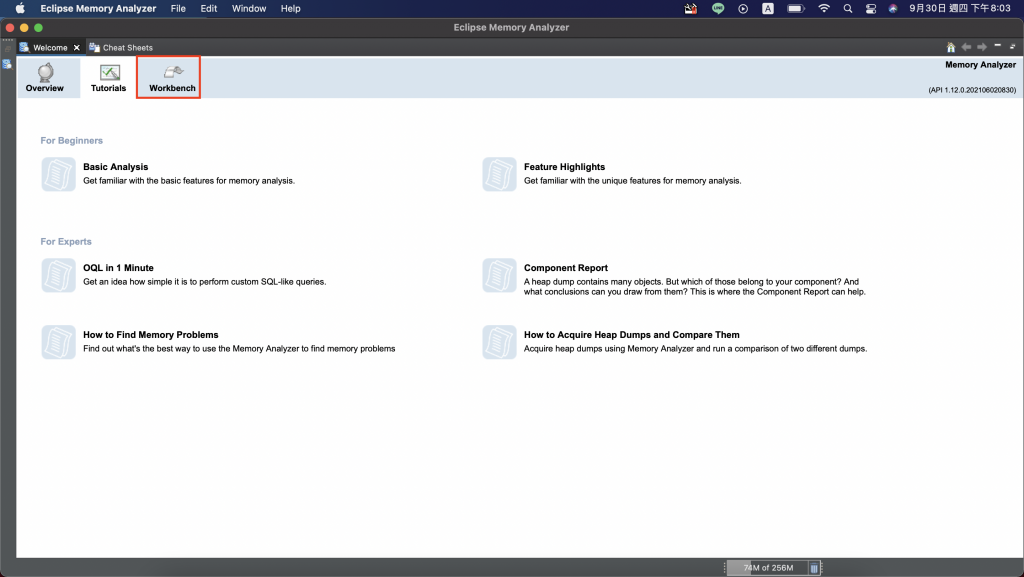Navigate back with the left arrow icon
Image resolution: width=1024 pixels, height=577 pixels.
(966, 47)
